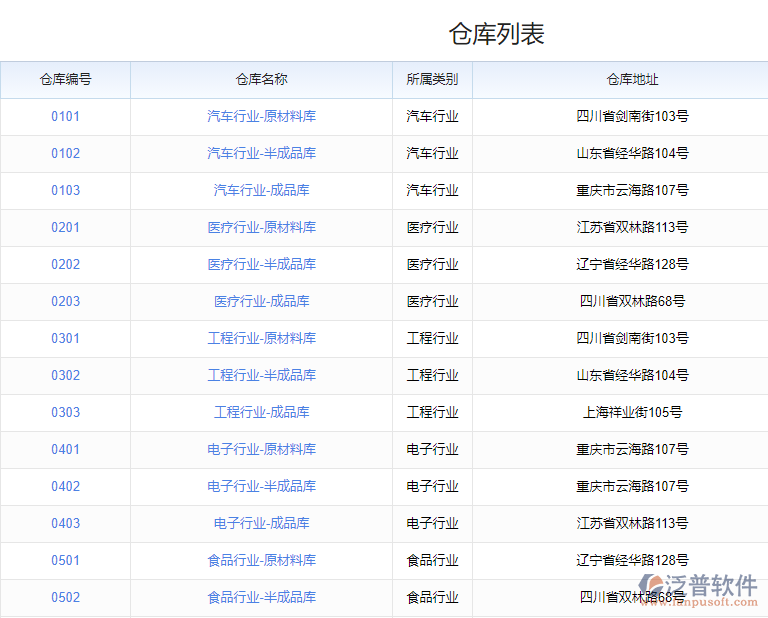Open the 电子行业-原材料库 warehouse link
Viewport: 768px width, 618px height.
point(262,449)
